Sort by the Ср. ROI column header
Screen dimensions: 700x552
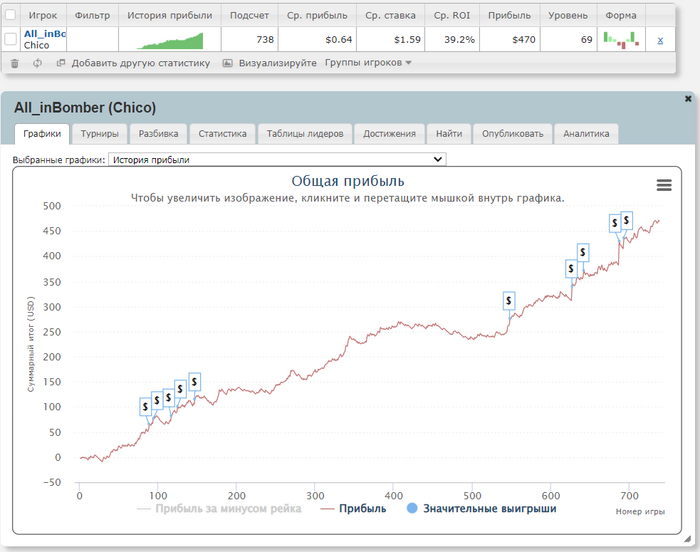[x=452, y=15]
